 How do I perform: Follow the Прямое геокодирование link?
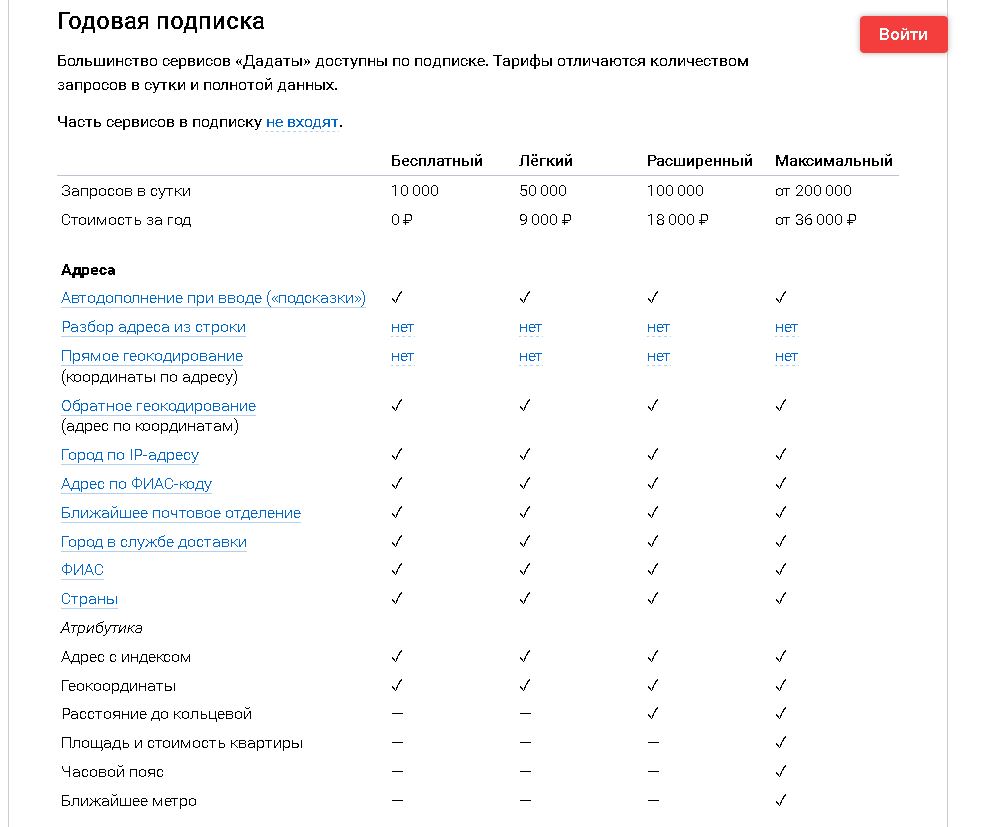click(152, 356)
